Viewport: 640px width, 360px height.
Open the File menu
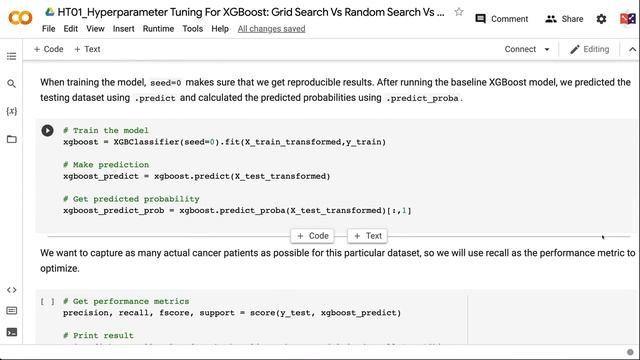pyautogui.click(x=49, y=29)
